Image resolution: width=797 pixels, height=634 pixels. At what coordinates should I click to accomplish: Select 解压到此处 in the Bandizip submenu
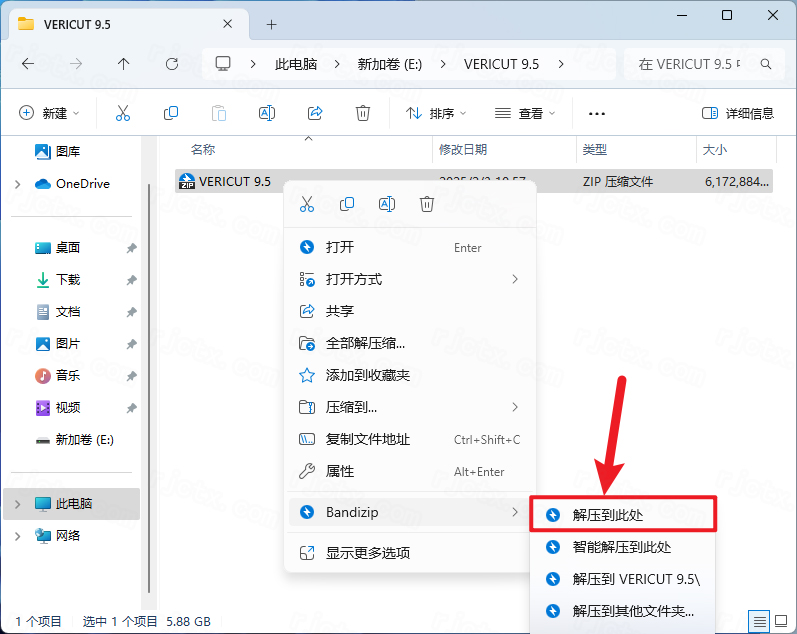tap(623, 515)
